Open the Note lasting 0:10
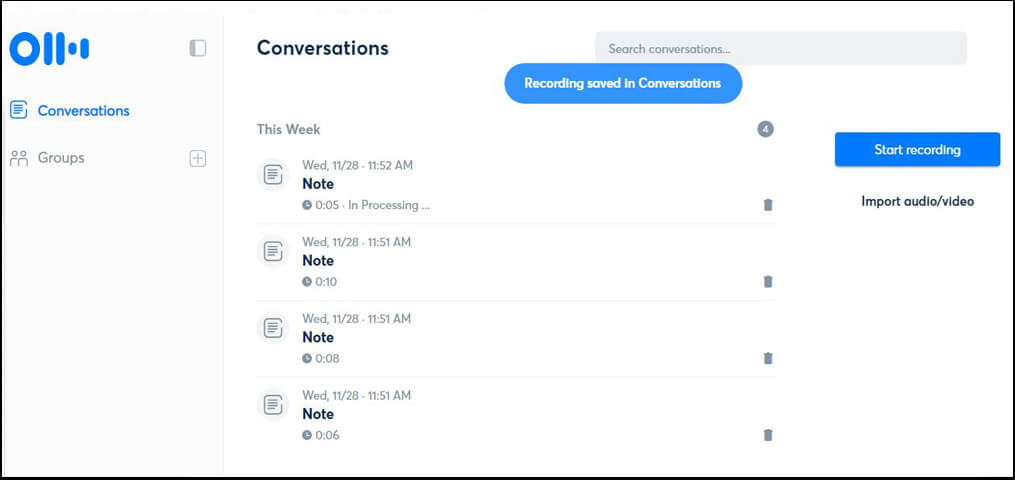The image size is (1015, 480). [318, 261]
